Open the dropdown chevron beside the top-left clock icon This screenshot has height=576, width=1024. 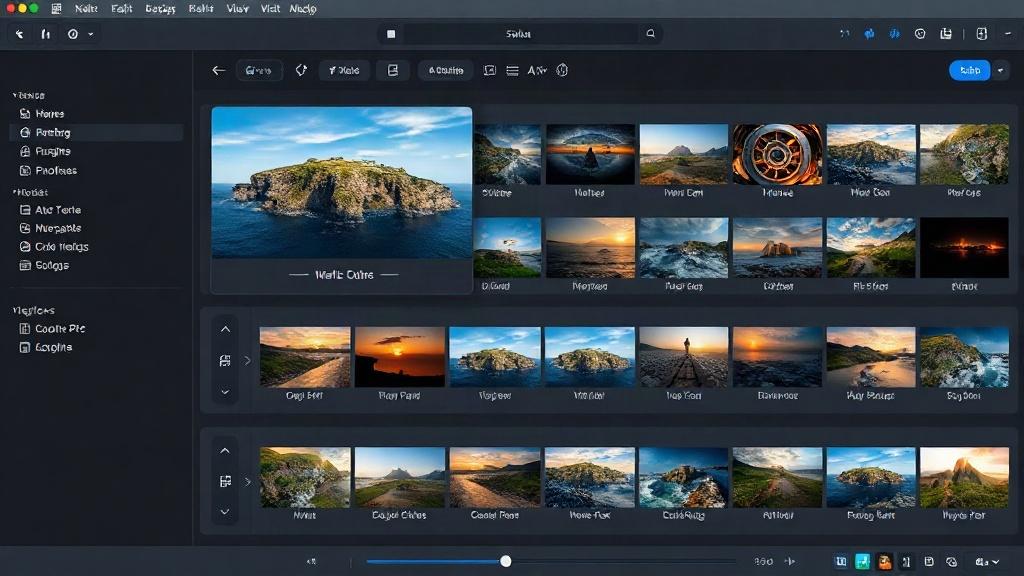(x=91, y=34)
